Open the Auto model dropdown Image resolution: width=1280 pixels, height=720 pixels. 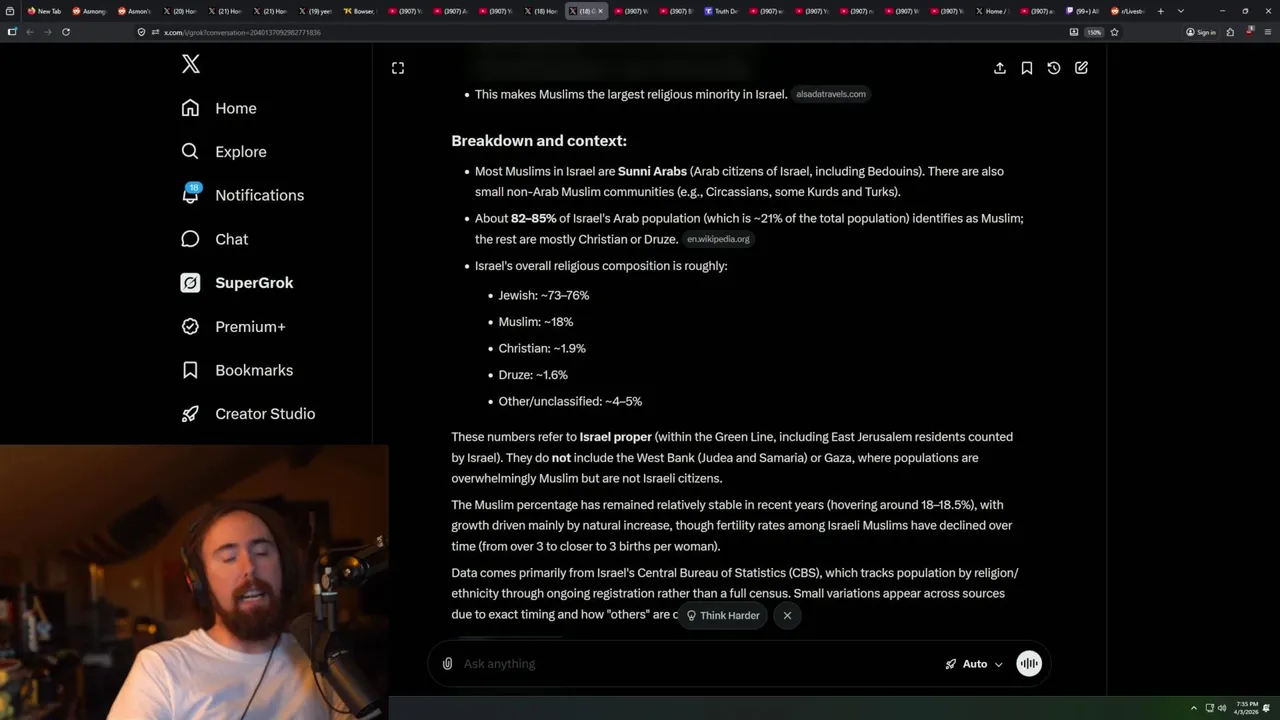point(974,664)
